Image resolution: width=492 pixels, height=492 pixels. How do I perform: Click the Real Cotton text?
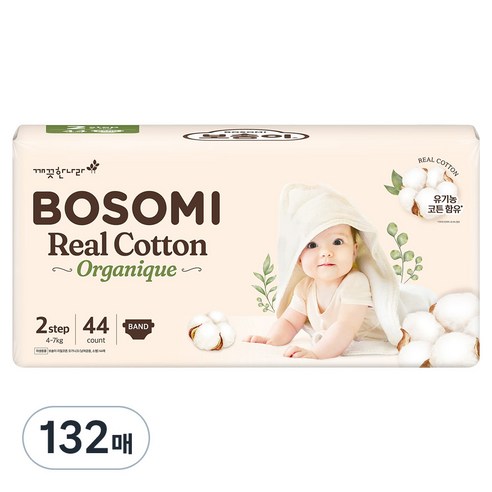point(128,246)
